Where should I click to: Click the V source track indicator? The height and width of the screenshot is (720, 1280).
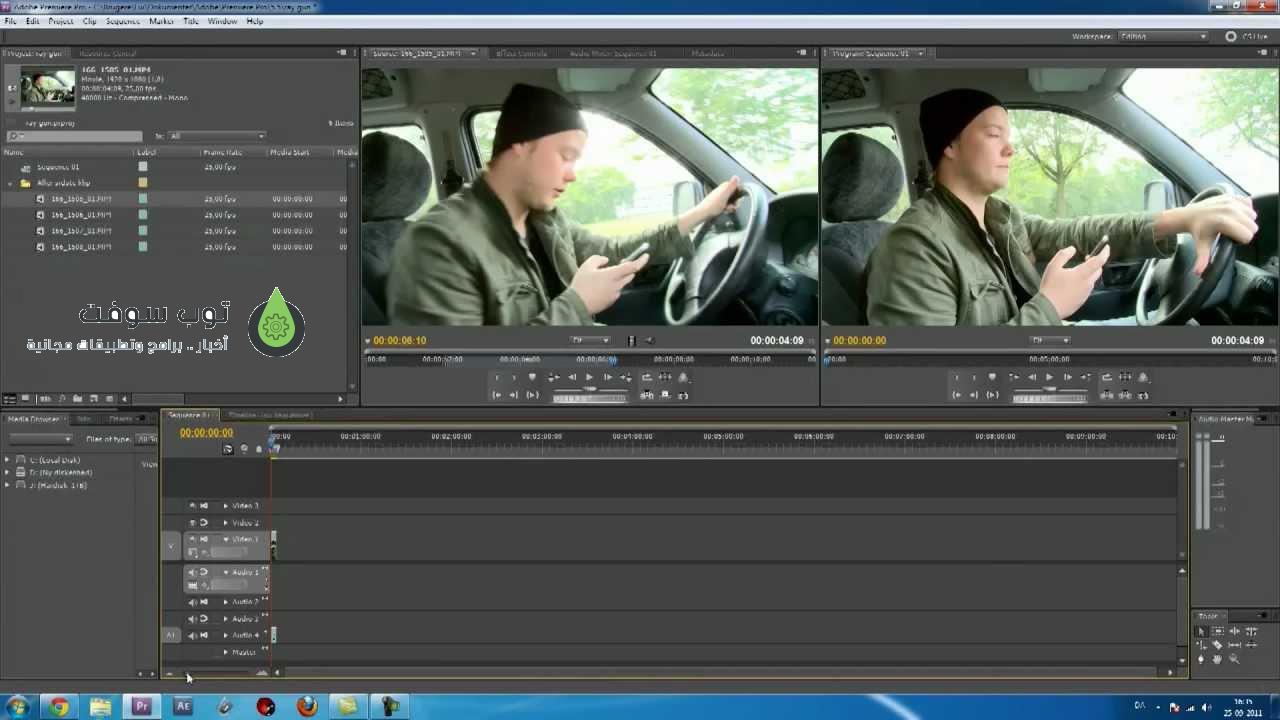tap(171, 546)
